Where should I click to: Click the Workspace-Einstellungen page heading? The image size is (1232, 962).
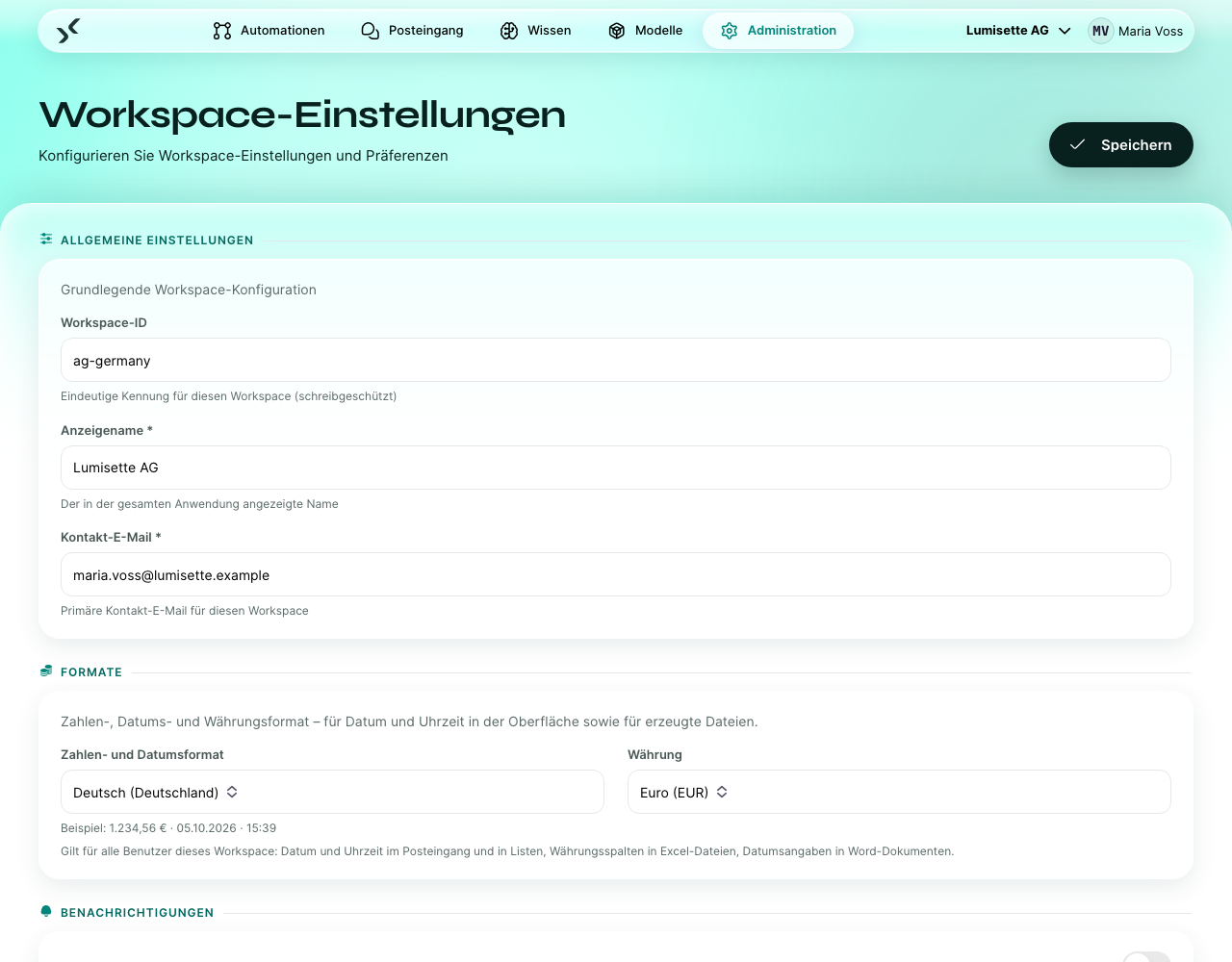302,114
